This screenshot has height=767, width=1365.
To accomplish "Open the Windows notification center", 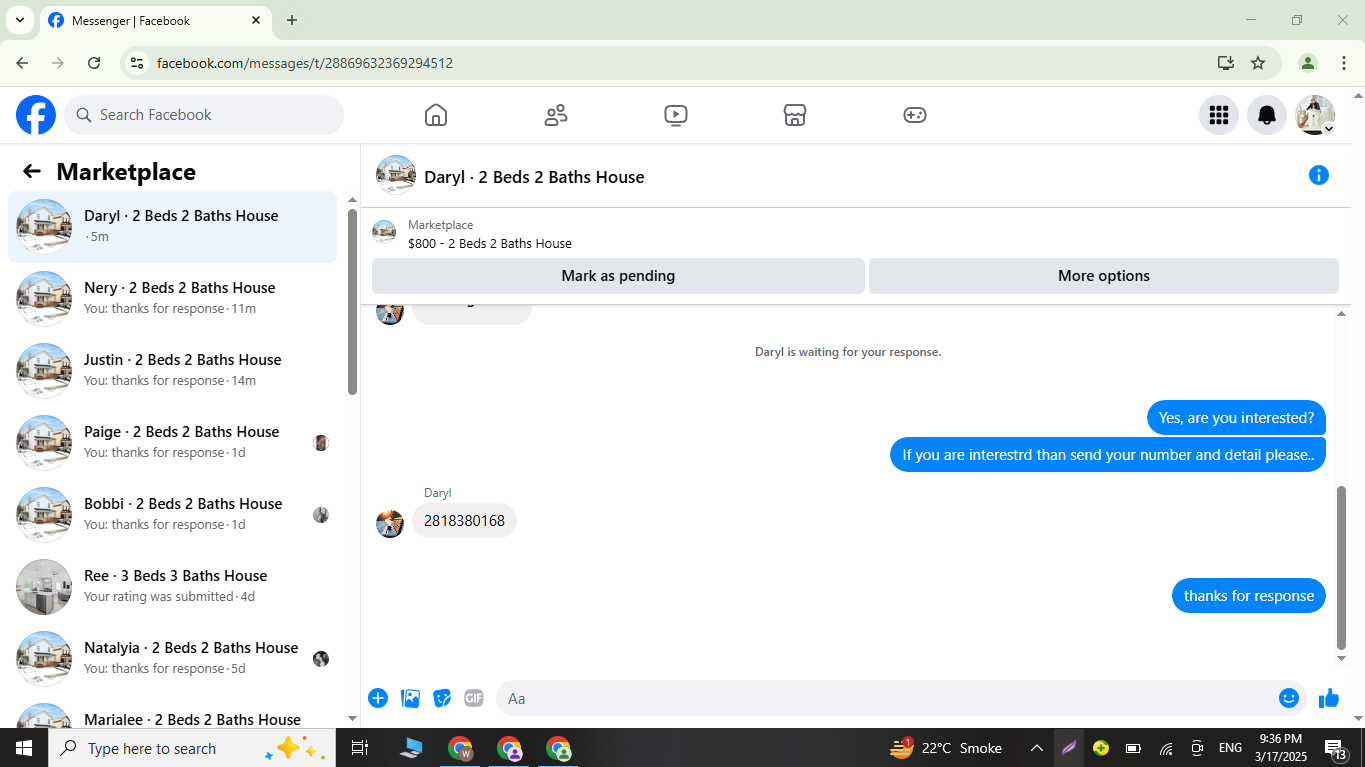I will pos(1336,748).
